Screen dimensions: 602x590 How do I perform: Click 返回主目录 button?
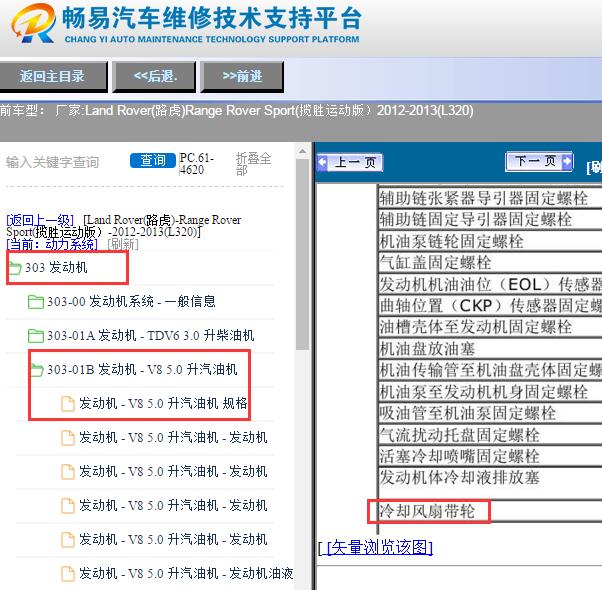click(53, 76)
